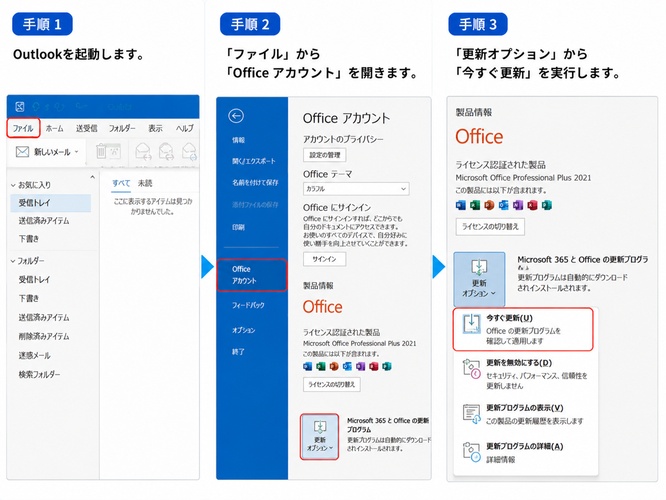Open the Office テーマ カラフル dropdown

[356, 189]
